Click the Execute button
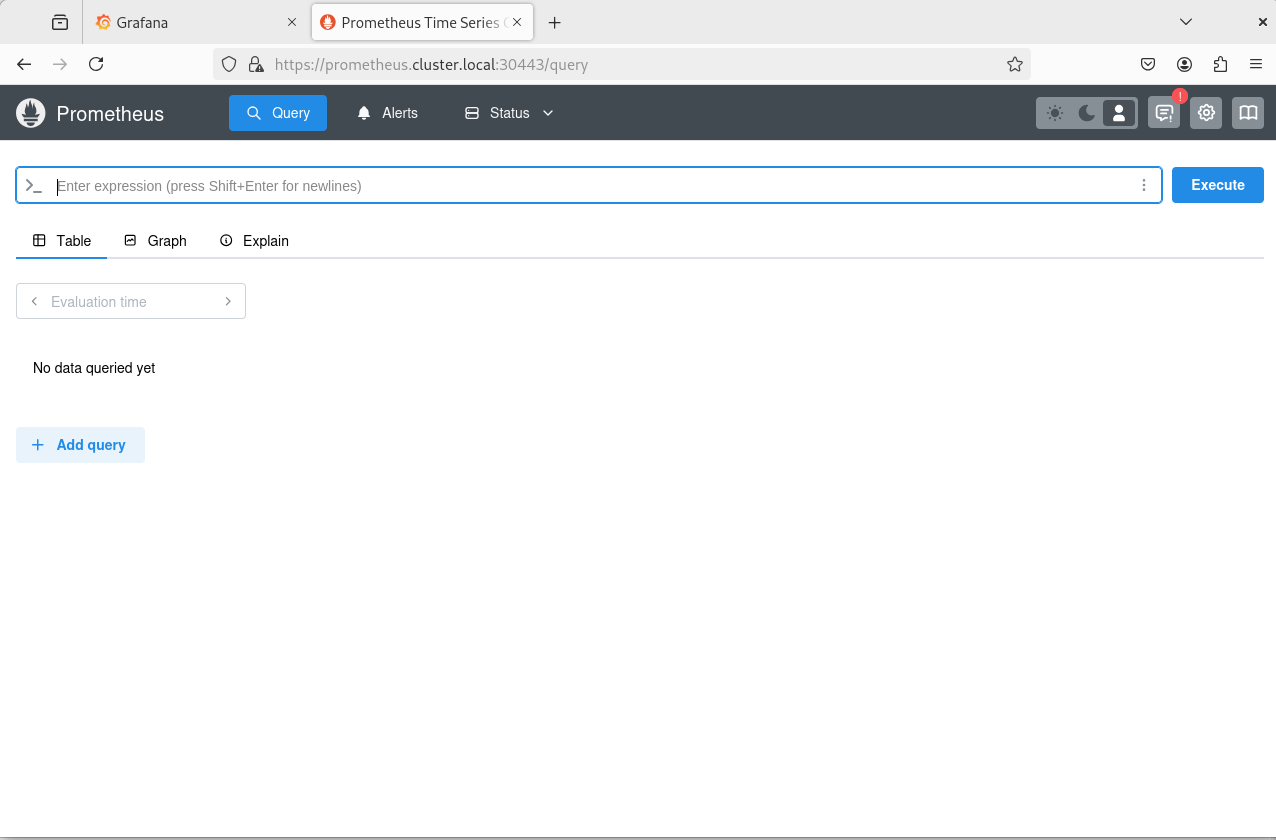Image resolution: width=1276 pixels, height=840 pixels. click(x=1217, y=185)
